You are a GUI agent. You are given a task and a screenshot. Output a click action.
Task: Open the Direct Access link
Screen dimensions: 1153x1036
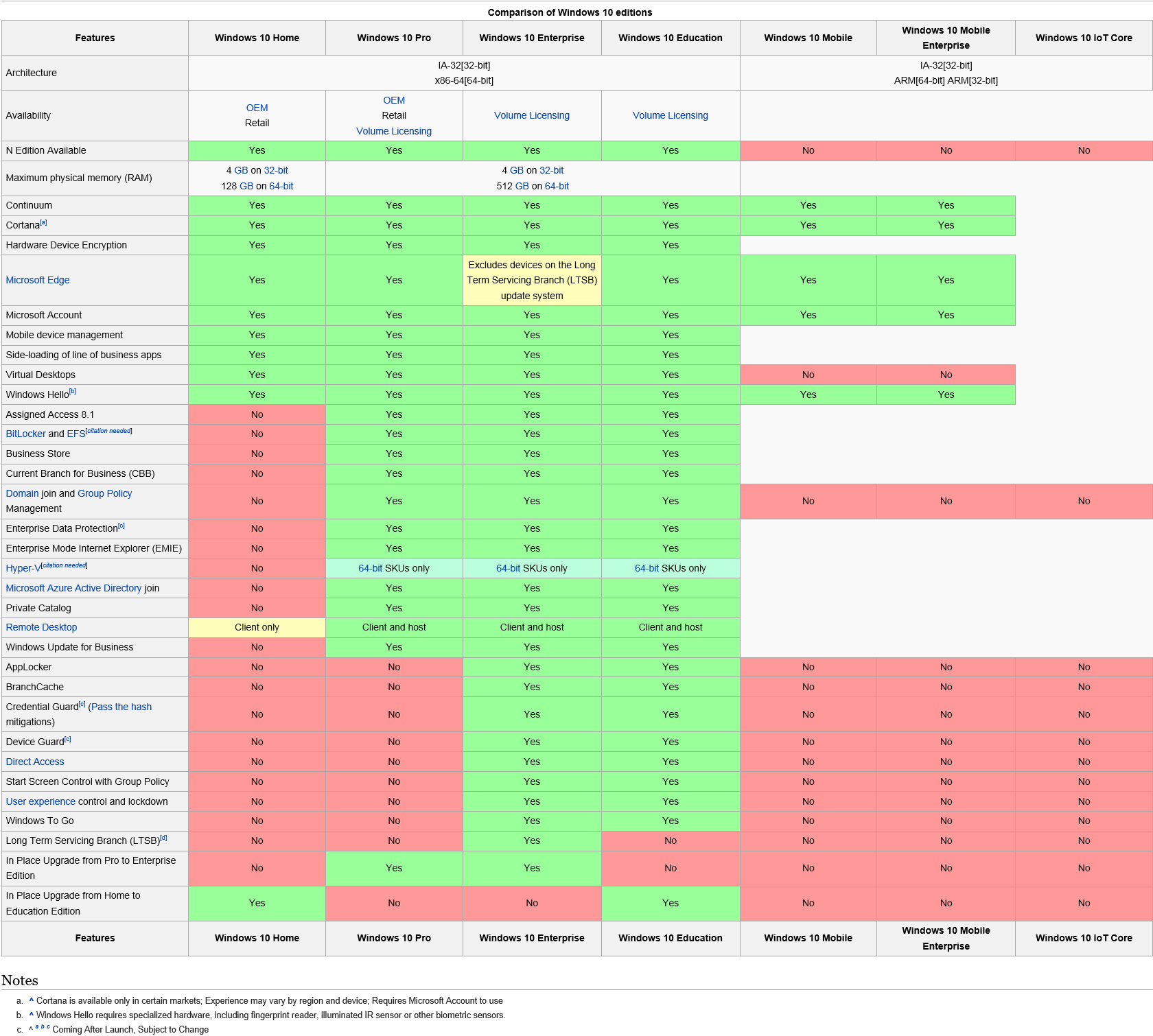pos(35,762)
